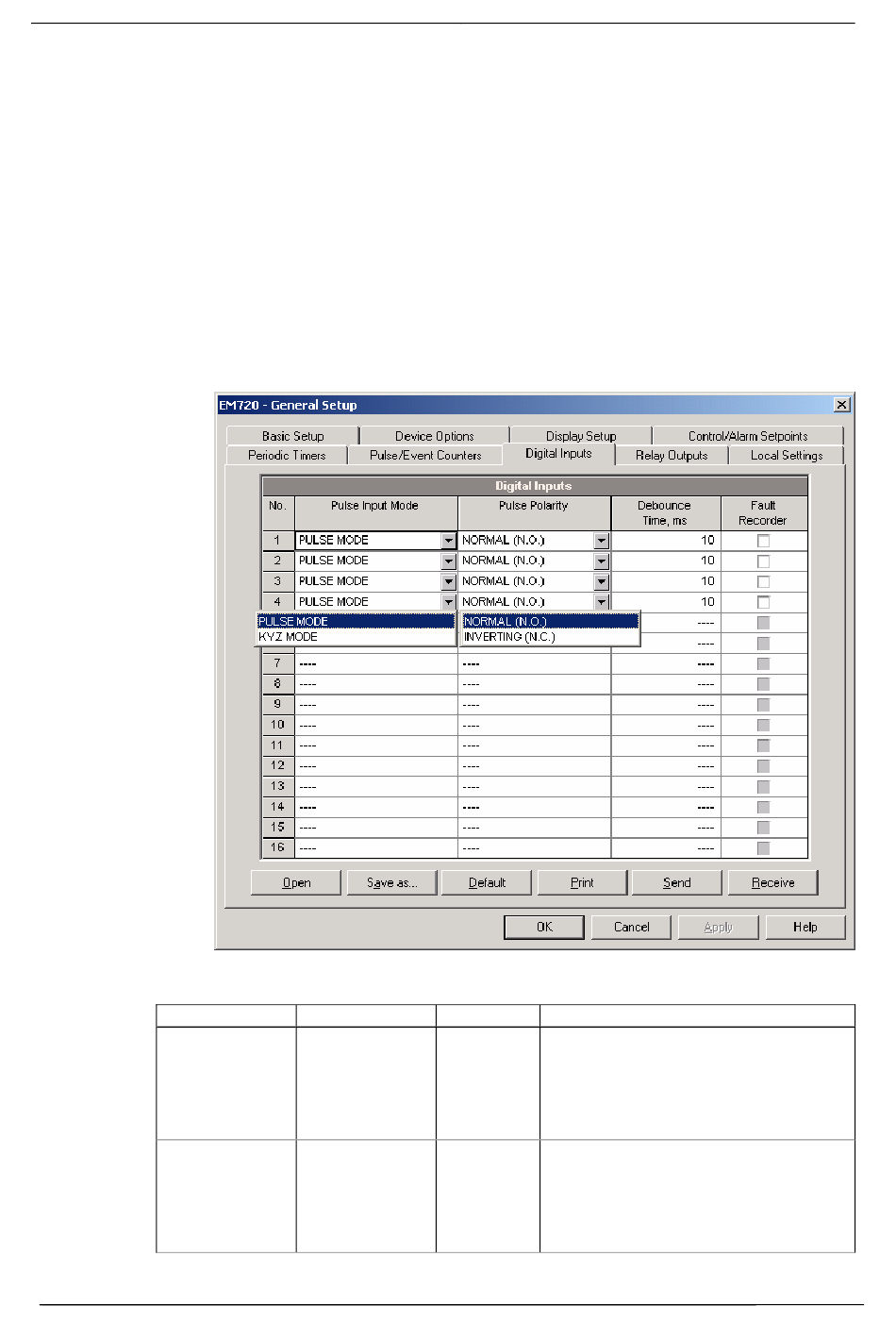Switch to the Local Settings tab
The width and height of the screenshot is (896, 1340).
coord(787,455)
